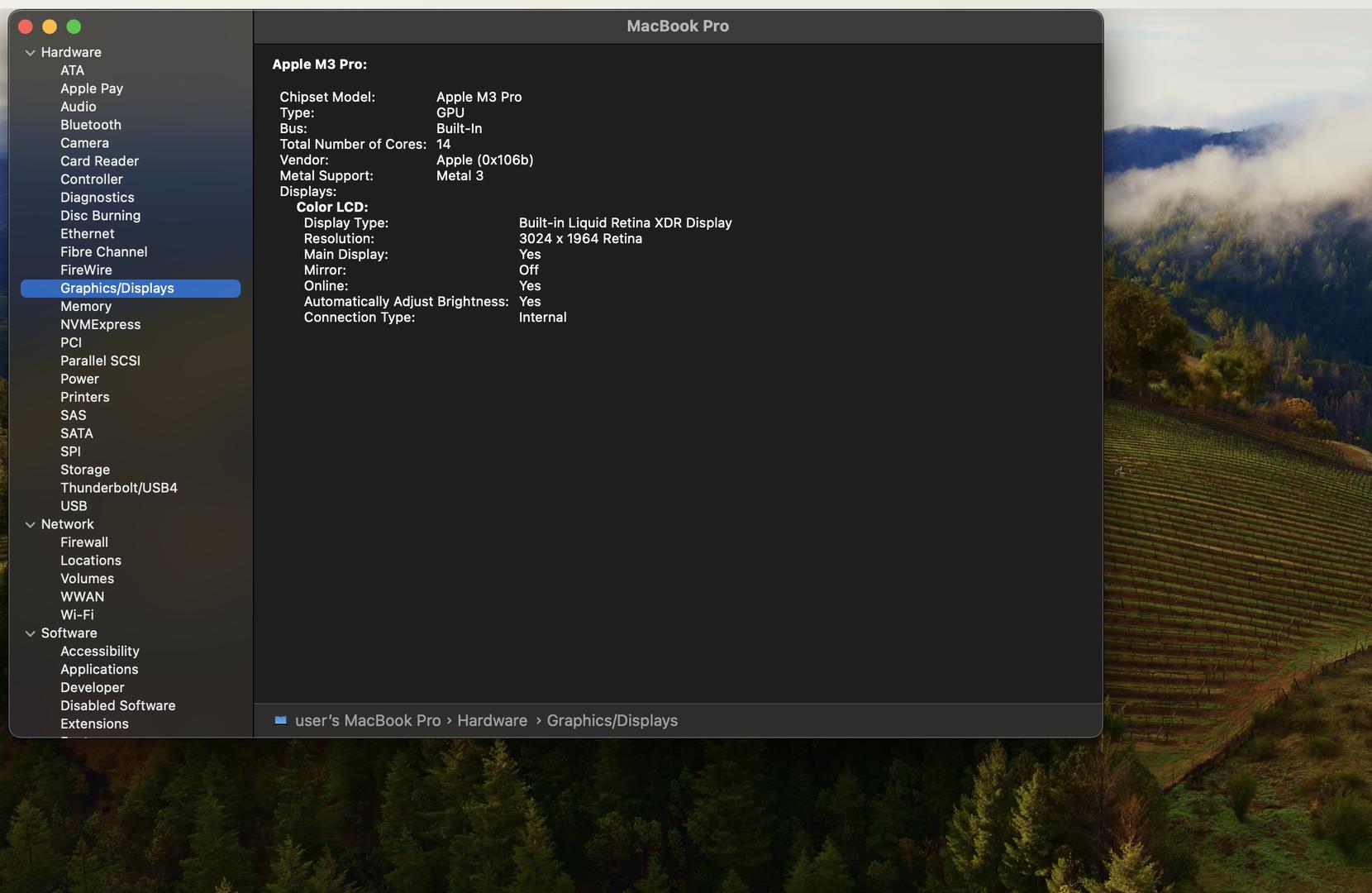Screen dimensions: 1372x893
Task: Click the "Internal" connection type value
Action: (x=542, y=318)
